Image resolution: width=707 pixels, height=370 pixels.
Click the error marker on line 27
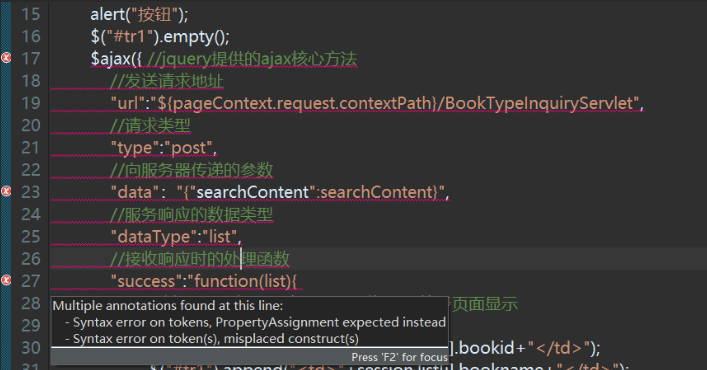tap(6, 280)
